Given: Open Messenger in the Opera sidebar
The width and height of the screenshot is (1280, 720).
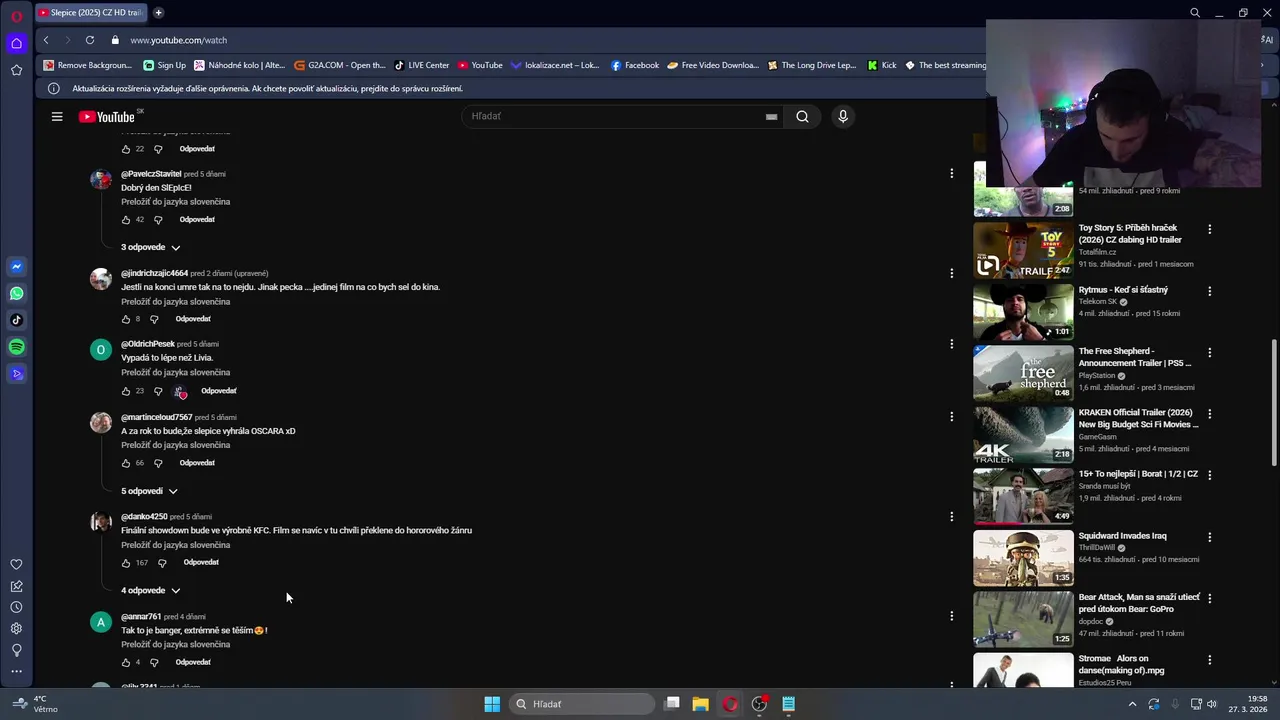Looking at the screenshot, I should (16, 267).
